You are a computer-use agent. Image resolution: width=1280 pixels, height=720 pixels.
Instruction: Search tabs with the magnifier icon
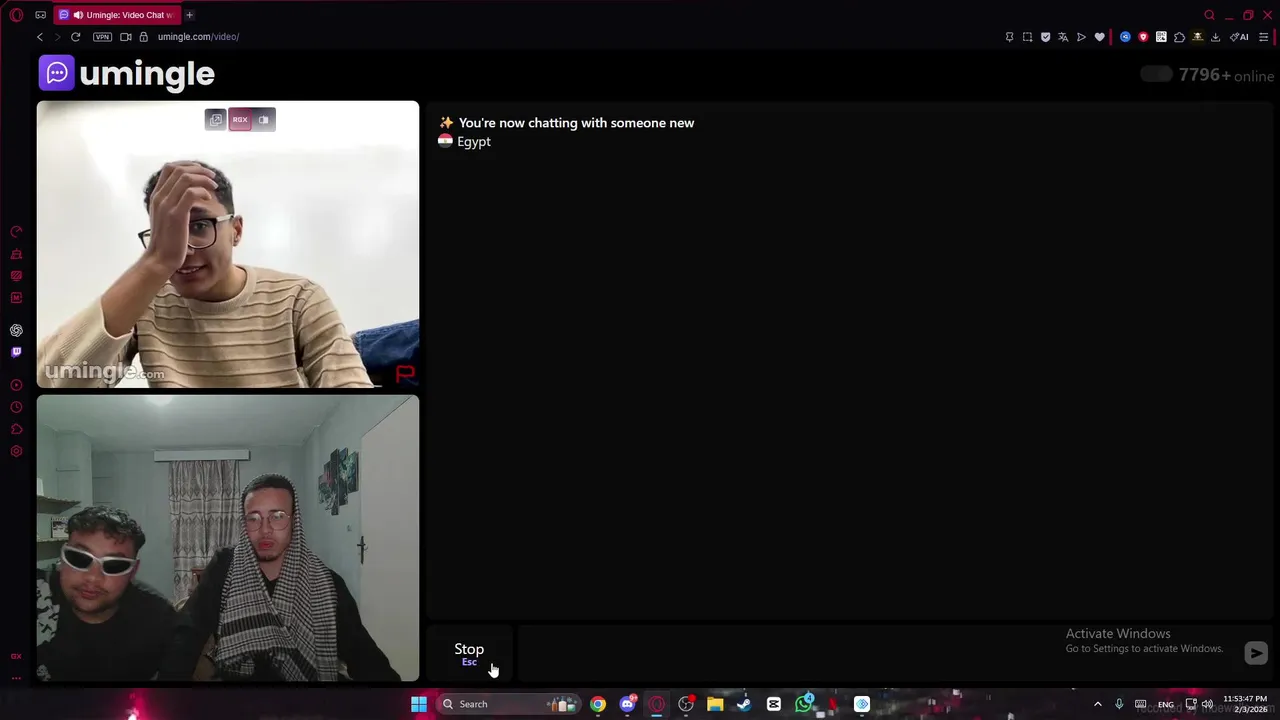pos(1209,15)
